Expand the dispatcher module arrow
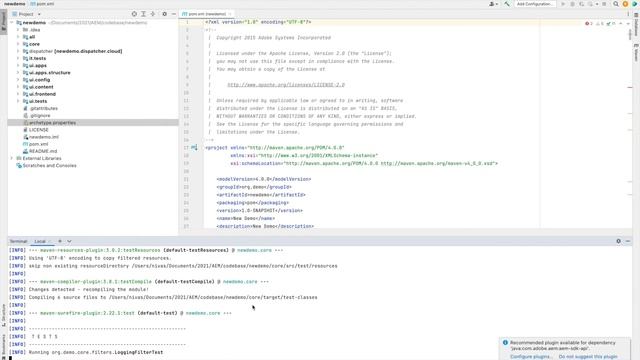 [18, 51]
